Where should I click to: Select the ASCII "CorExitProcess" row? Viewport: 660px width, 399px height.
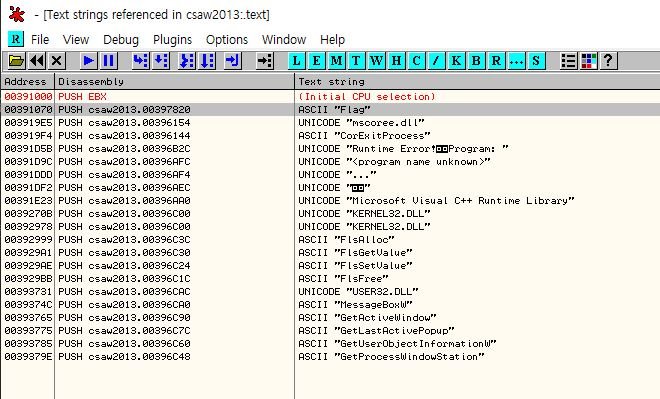(330, 136)
